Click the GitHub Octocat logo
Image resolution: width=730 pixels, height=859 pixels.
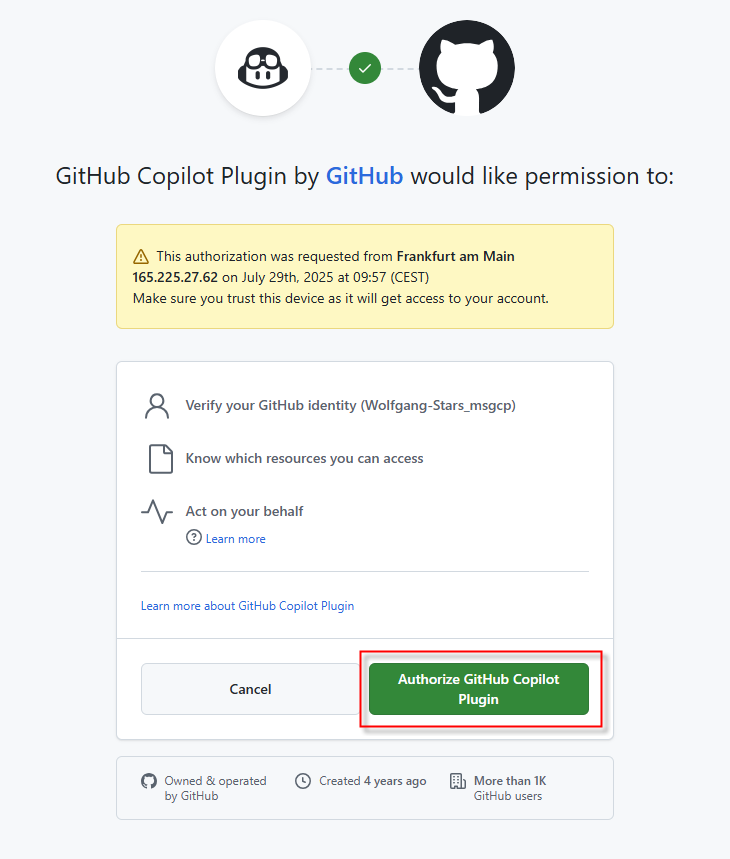click(467, 68)
